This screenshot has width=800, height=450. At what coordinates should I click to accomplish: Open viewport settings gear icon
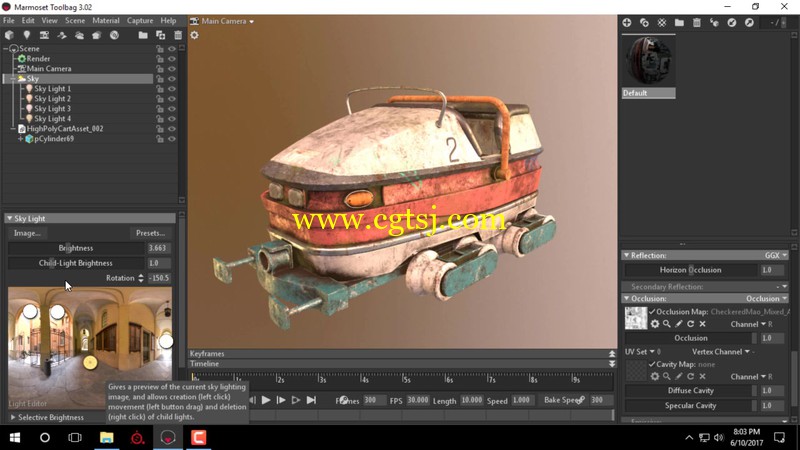(x=194, y=35)
